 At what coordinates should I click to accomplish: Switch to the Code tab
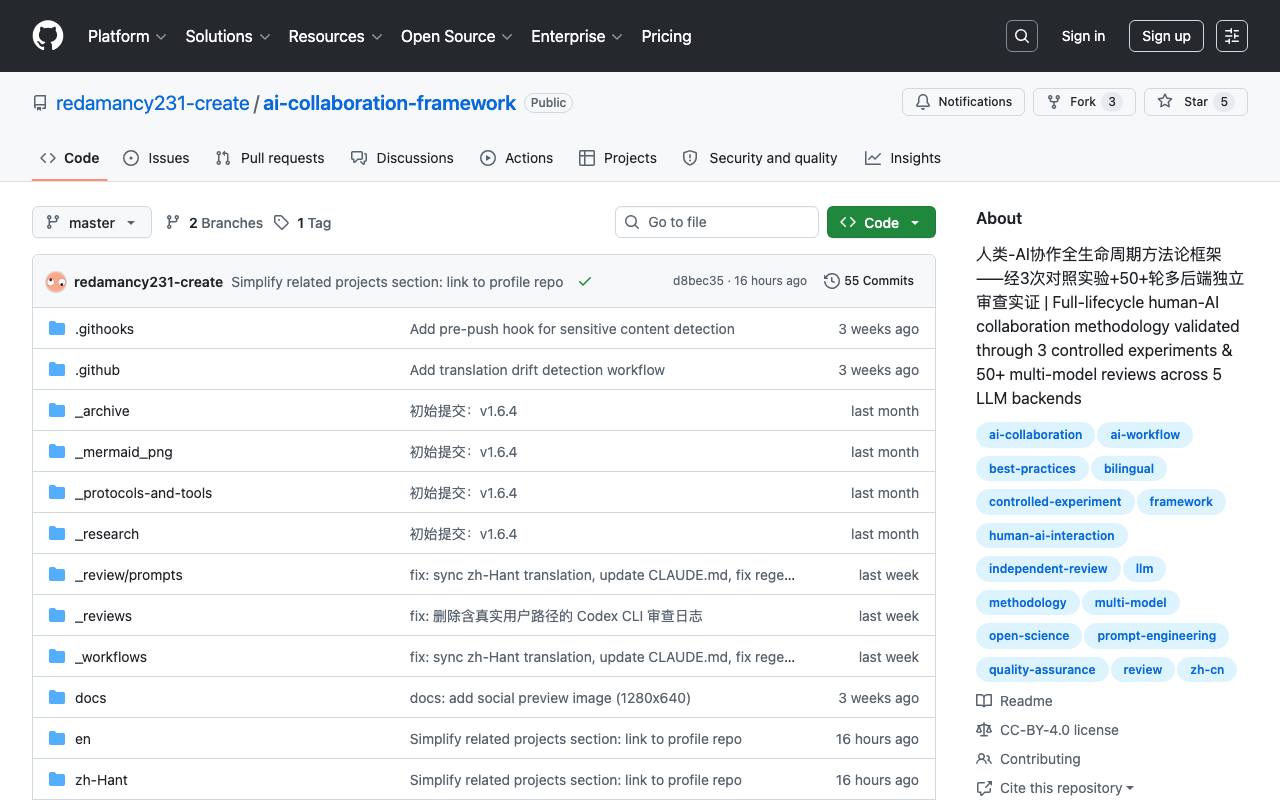point(70,158)
